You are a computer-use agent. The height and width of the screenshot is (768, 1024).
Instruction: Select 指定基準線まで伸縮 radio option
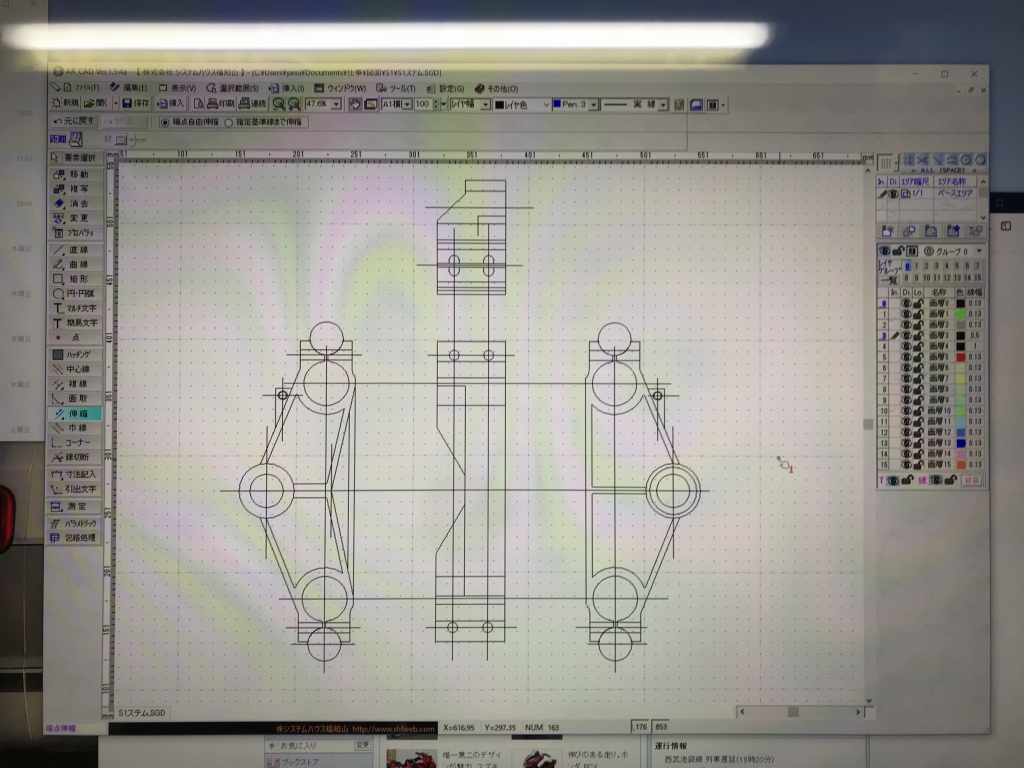coord(229,122)
